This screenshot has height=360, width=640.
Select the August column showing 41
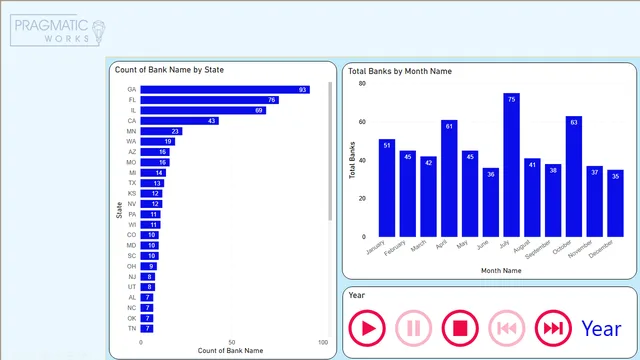tap(532, 198)
